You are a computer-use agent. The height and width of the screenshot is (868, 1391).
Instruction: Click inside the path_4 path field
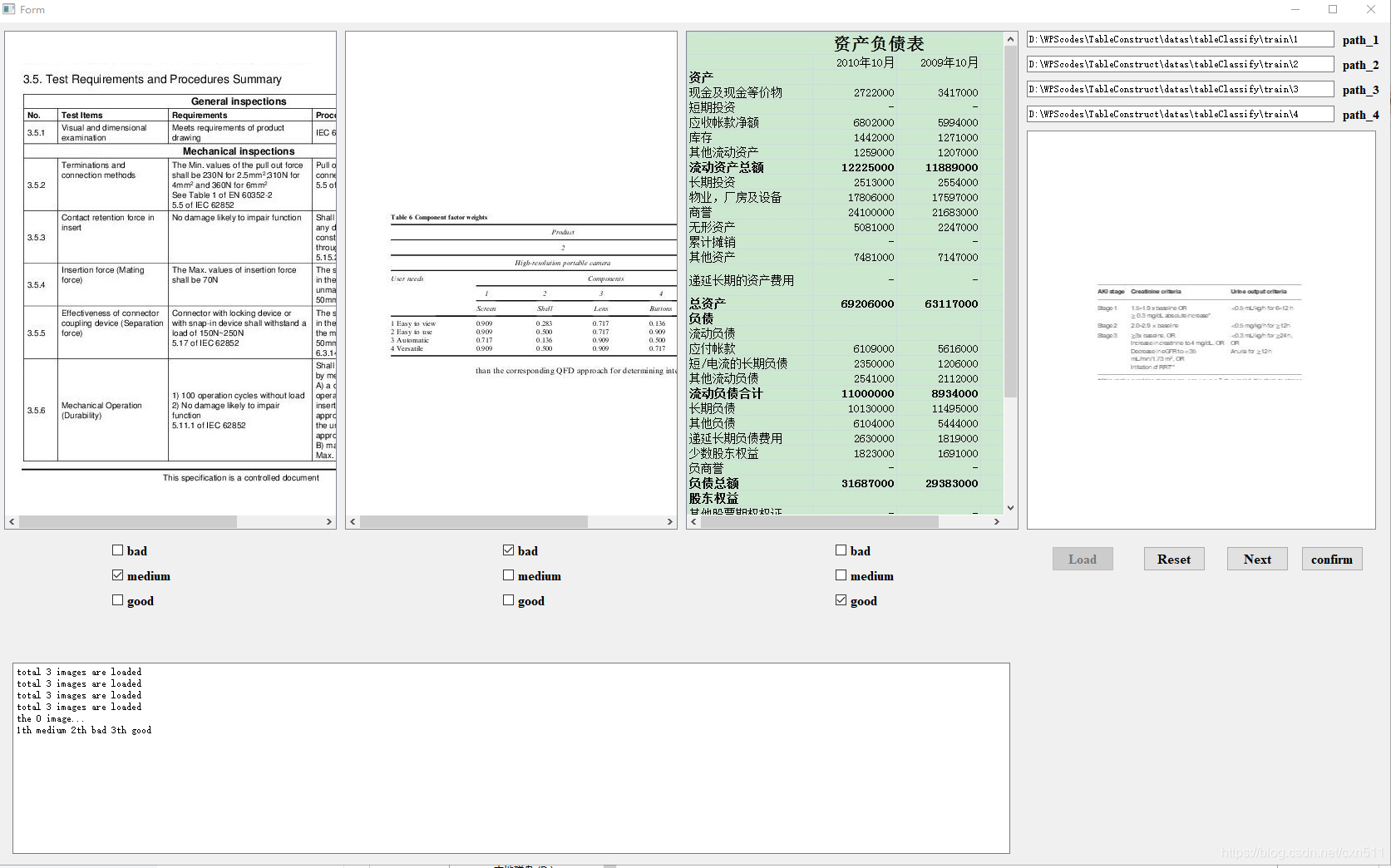point(1179,113)
